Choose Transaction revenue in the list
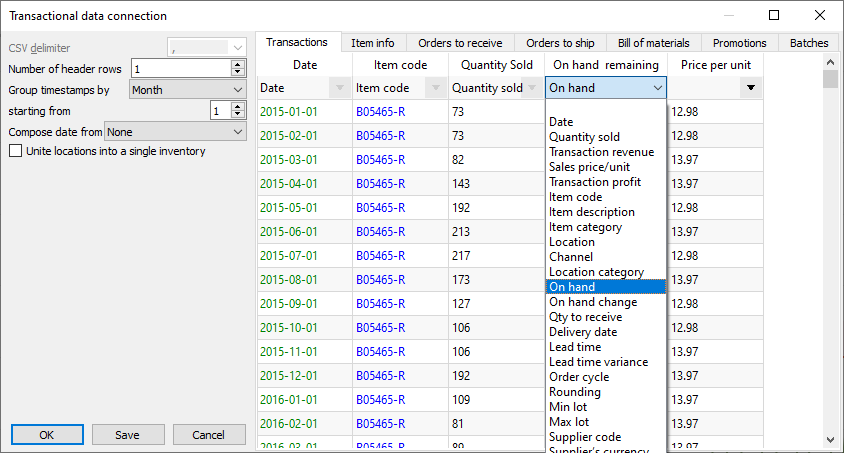Image resolution: width=844 pixels, height=453 pixels. click(601, 152)
